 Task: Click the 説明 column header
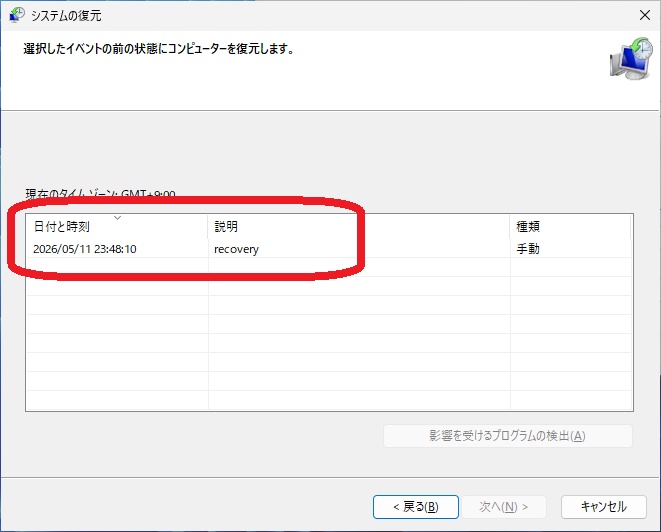pos(358,226)
